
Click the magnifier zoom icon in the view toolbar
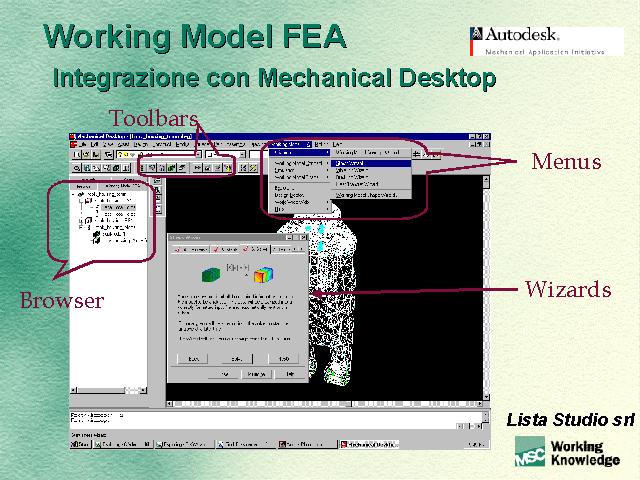[77, 168]
